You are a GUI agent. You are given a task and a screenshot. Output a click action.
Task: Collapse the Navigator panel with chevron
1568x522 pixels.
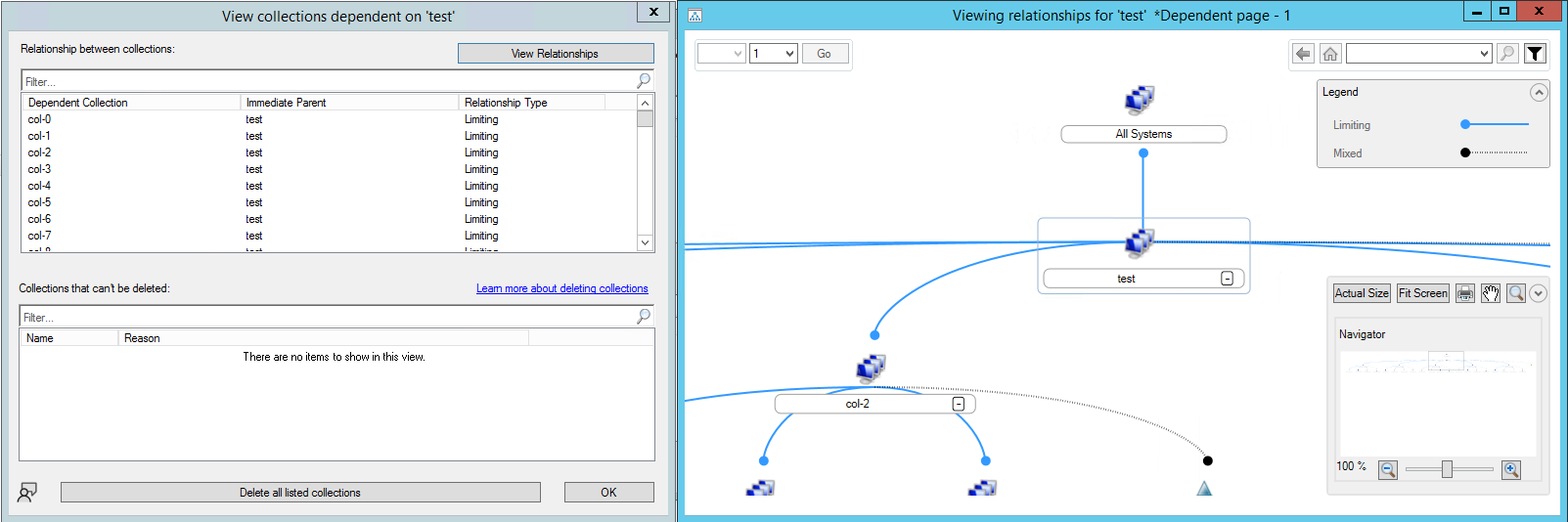1538,293
